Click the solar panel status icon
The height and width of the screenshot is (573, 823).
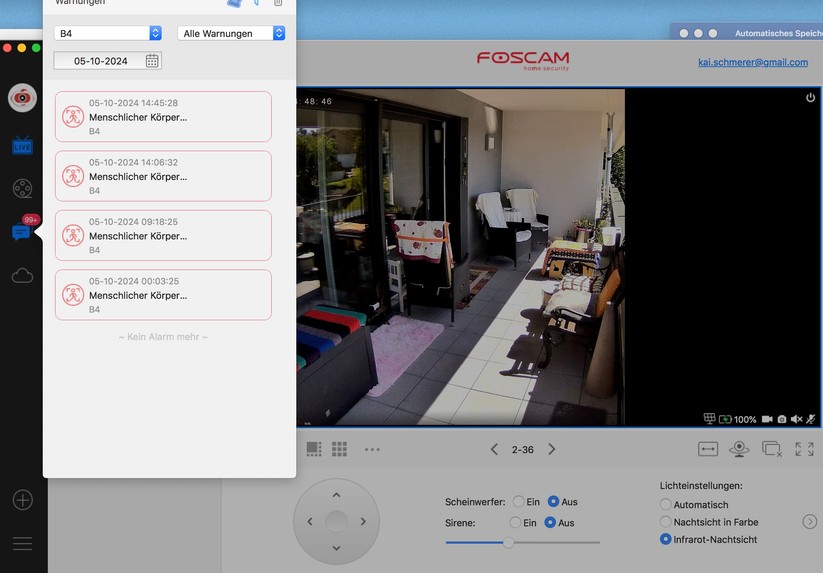coord(709,418)
